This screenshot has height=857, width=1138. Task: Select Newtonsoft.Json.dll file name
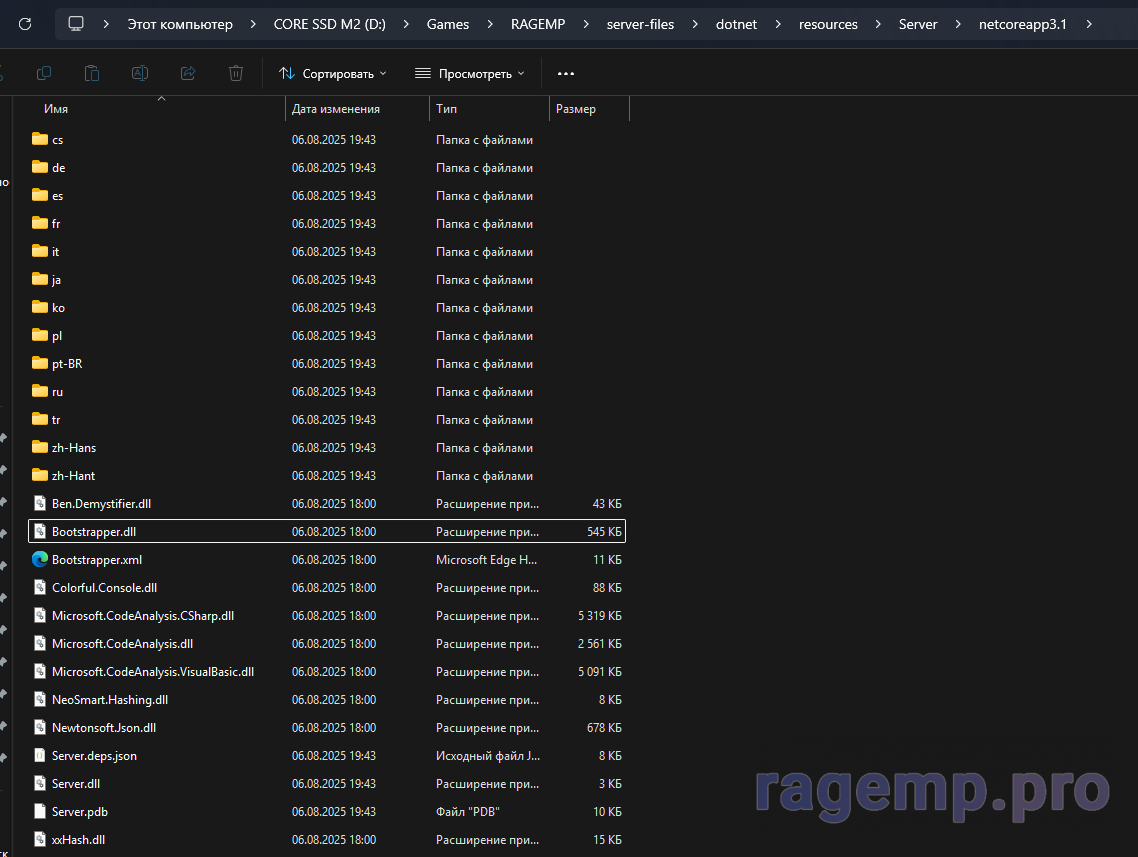(x=104, y=728)
